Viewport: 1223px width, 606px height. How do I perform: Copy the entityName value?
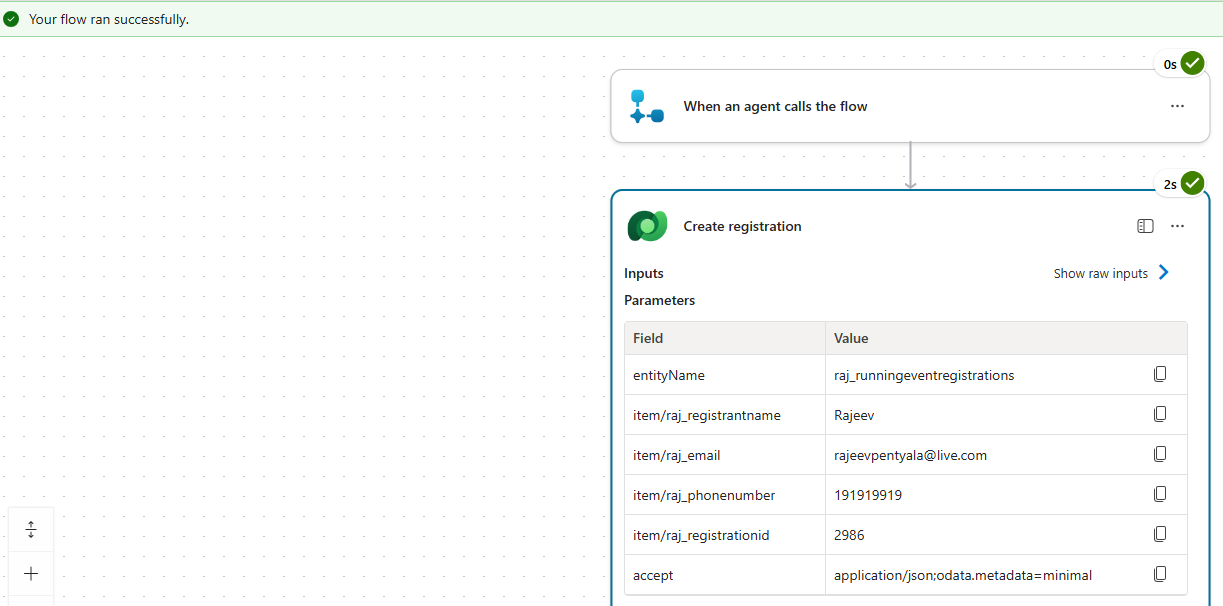point(1160,374)
